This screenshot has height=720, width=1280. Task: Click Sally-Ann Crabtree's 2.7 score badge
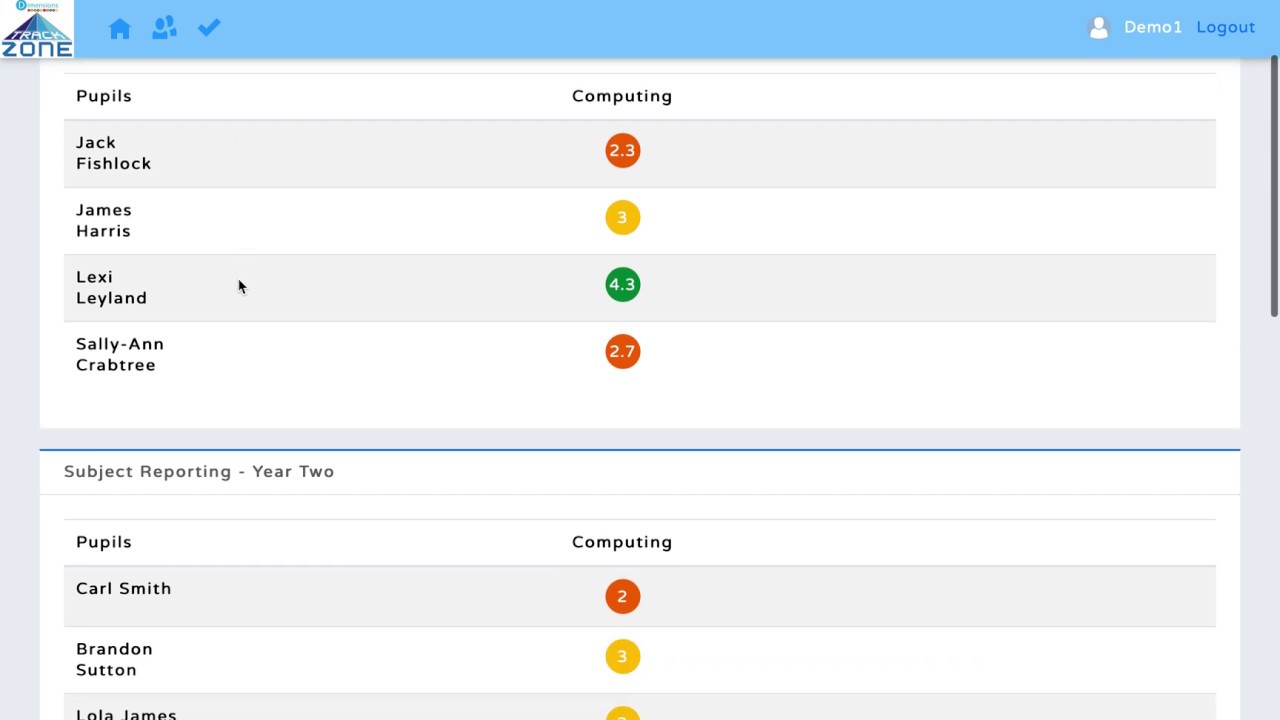click(622, 352)
